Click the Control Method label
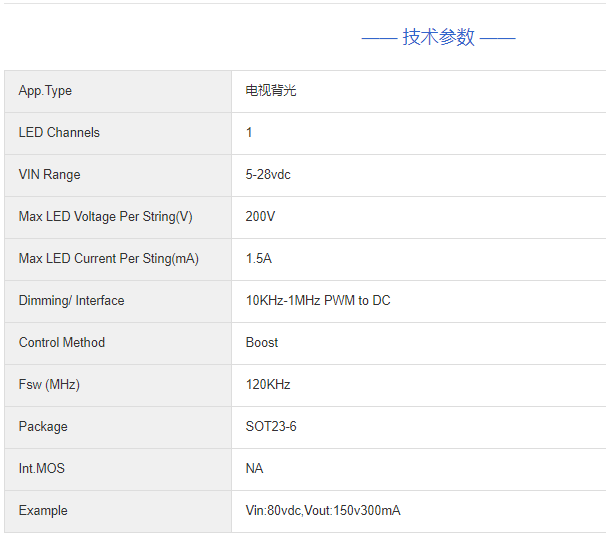The width and height of the screenshot is (606, 549). coord(61,343)
